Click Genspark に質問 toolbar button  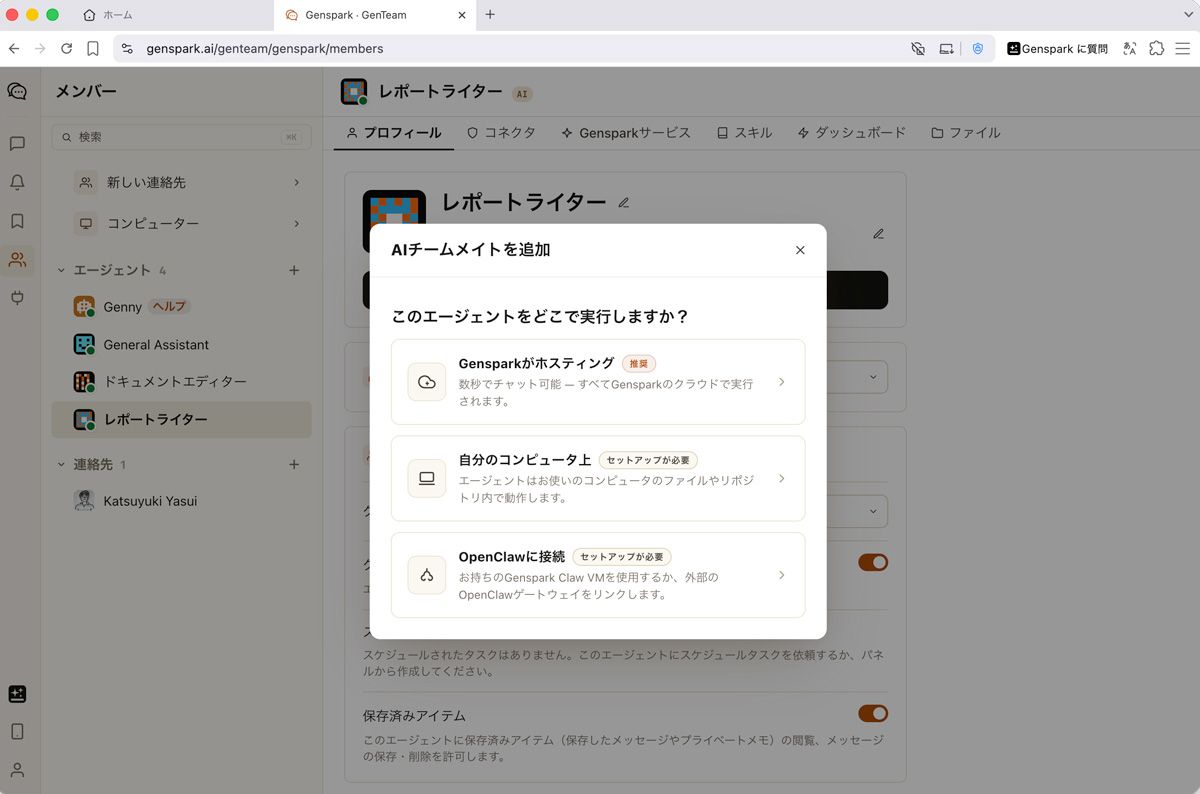(1057, 48)
